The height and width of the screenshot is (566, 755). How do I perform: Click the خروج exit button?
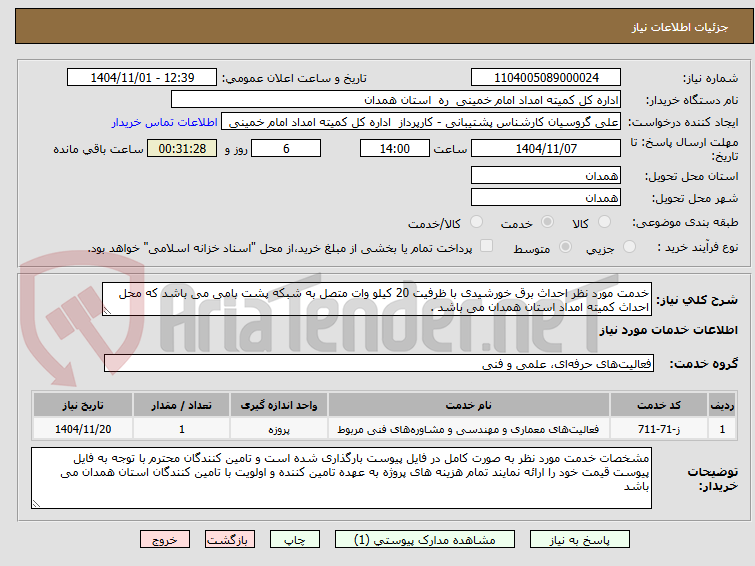pos(165,540)
